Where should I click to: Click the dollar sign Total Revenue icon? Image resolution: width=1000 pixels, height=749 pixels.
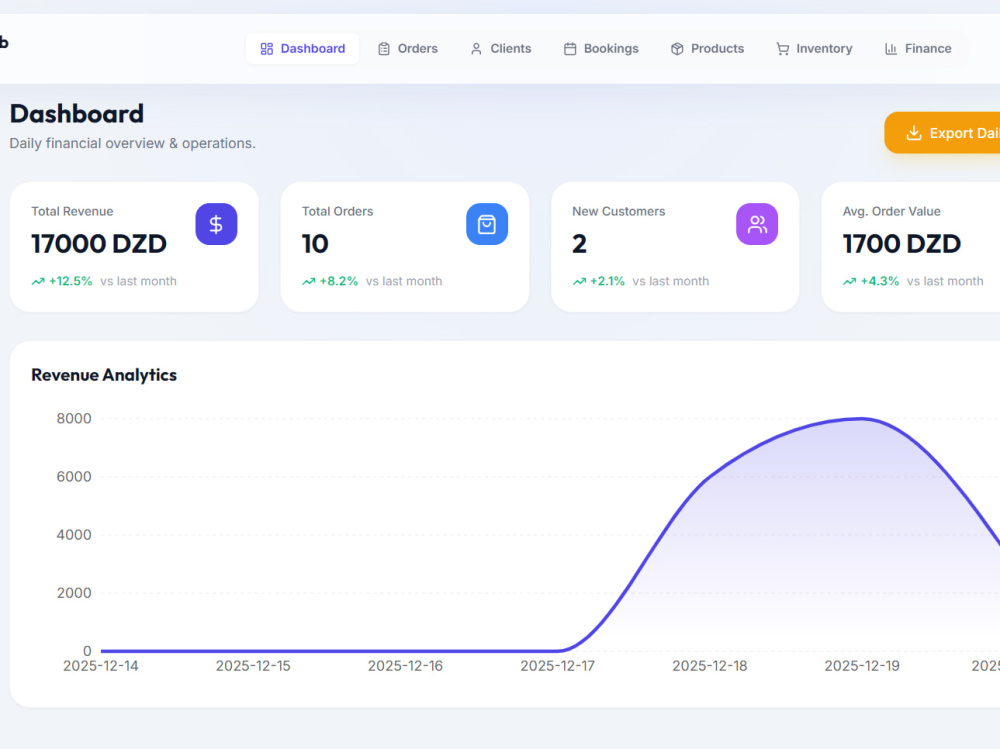click(x=216, y=224)
